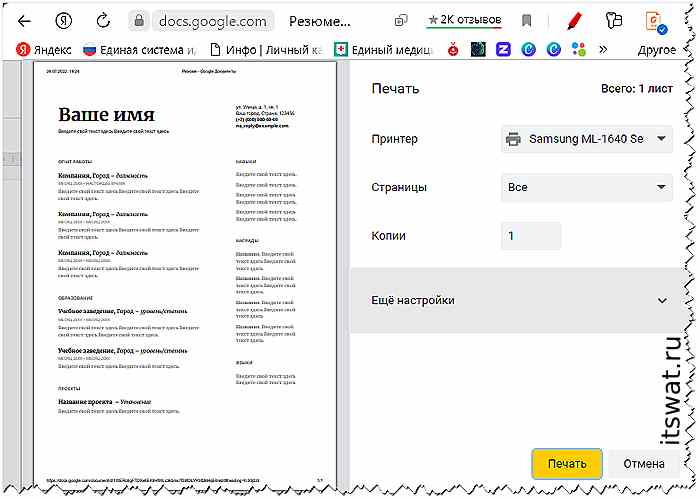Click the padlock site security icon

139,20
